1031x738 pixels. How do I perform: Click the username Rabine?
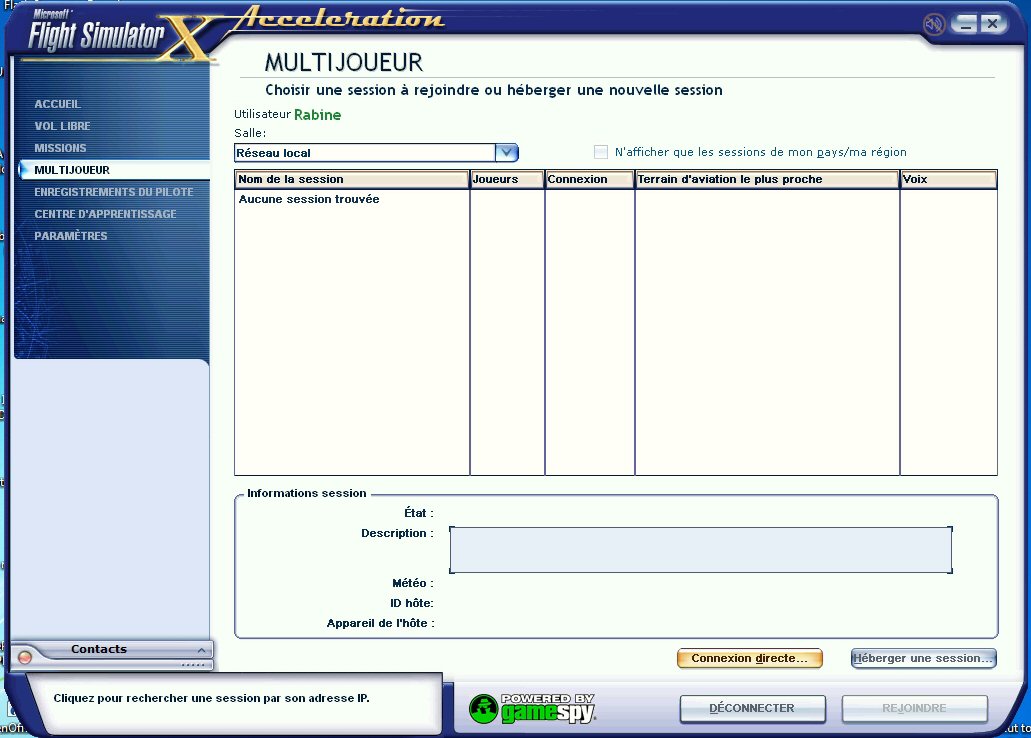tap(318, 114)
